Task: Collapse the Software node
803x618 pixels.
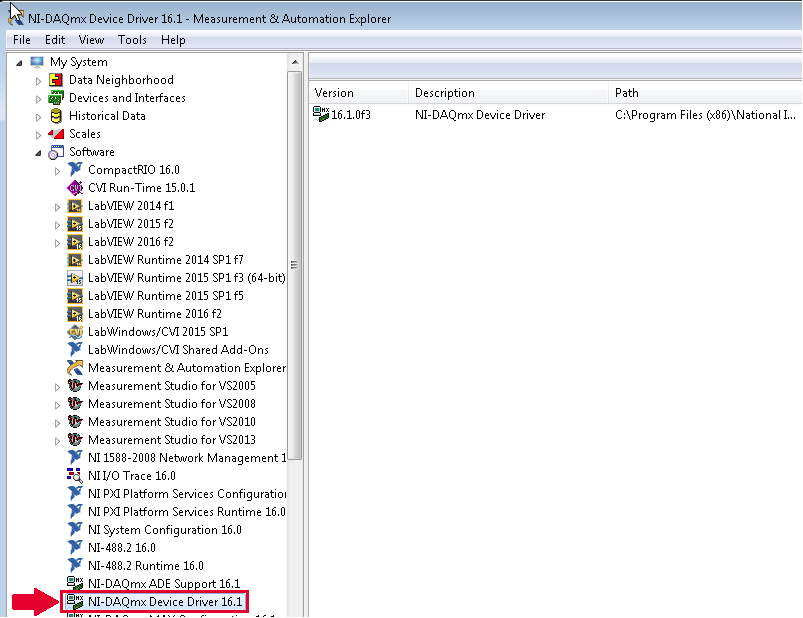Action: 38,153
